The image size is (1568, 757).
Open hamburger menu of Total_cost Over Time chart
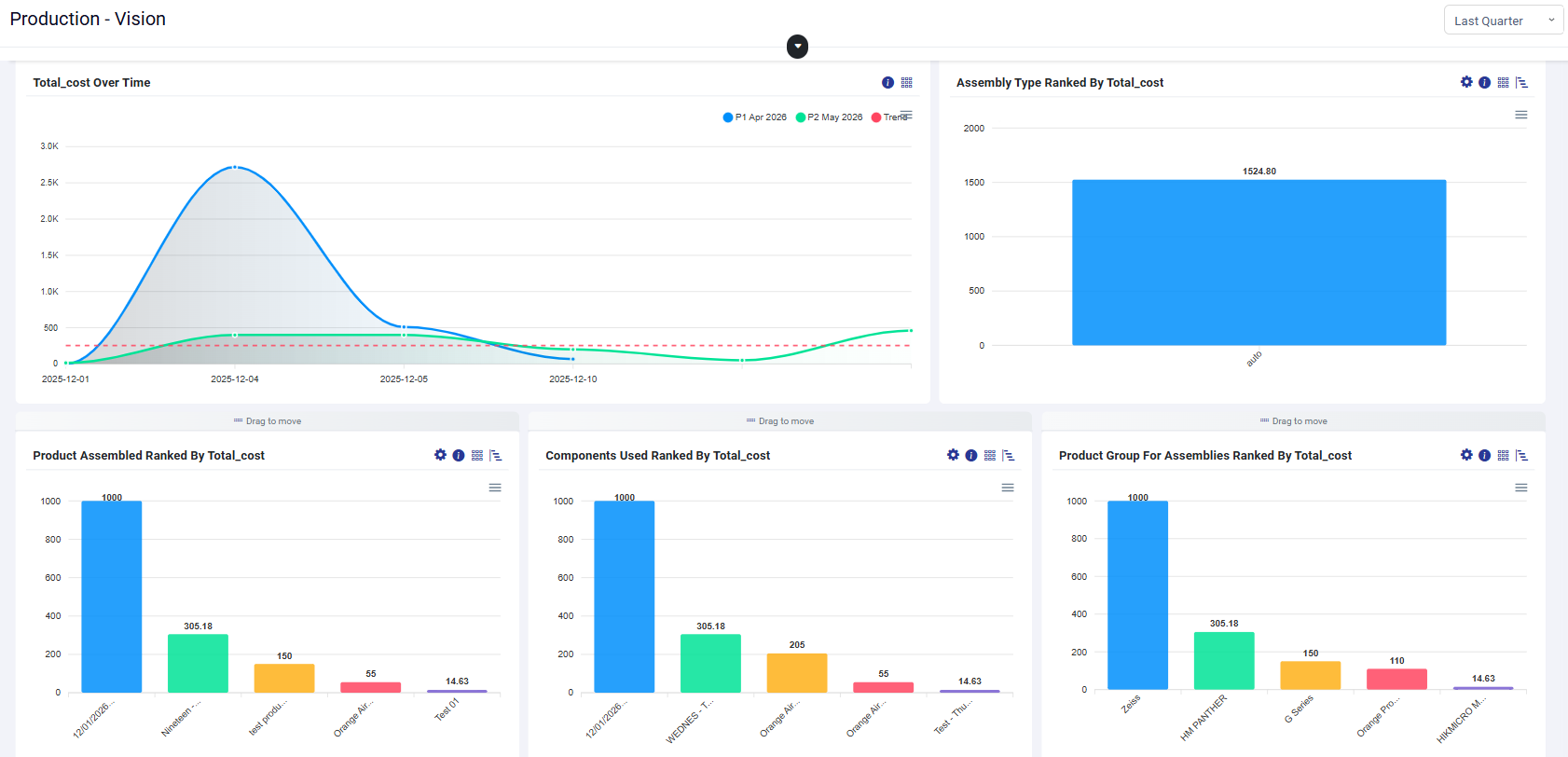(x=906, y=115)
